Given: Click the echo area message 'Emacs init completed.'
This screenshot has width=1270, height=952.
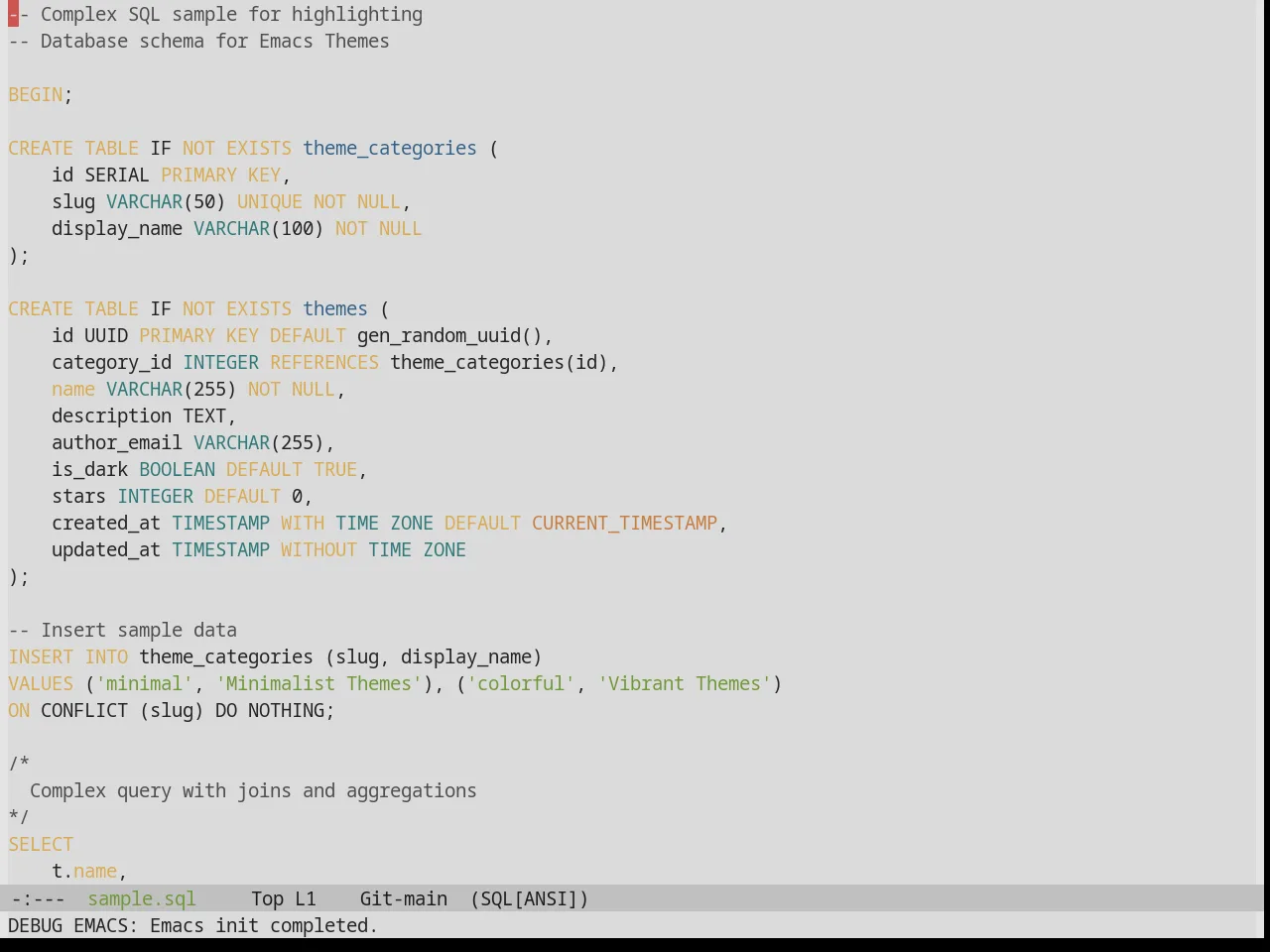Looking at the screenshot, I should [x=264, y=925].
